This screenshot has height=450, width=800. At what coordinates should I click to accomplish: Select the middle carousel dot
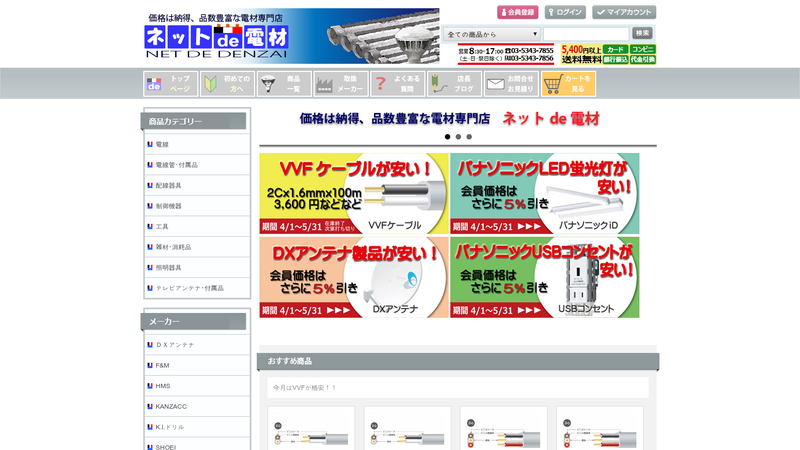458,137
